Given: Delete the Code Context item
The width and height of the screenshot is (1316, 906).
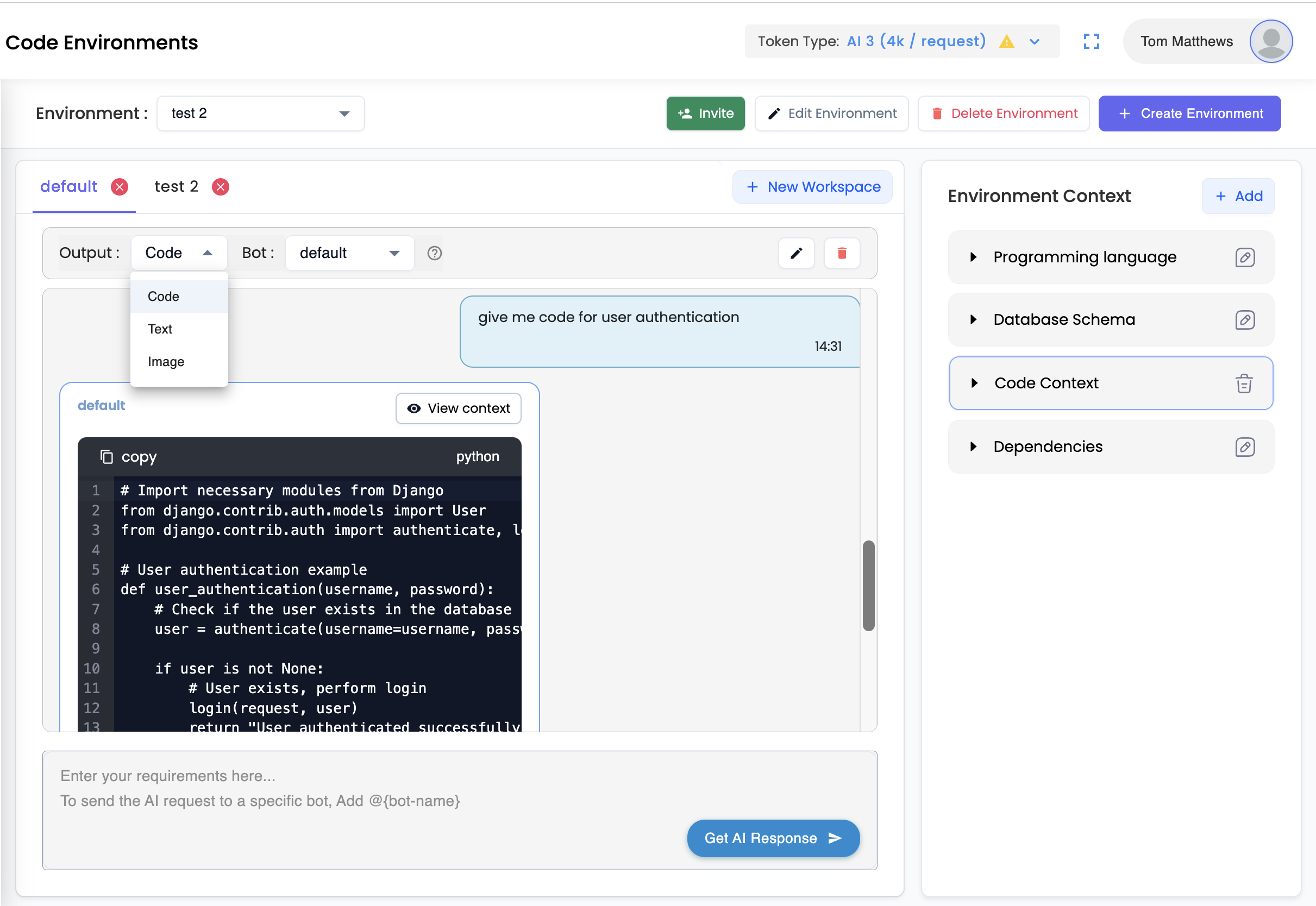Looking at the screenshot, I should [x=1244, y=383].
